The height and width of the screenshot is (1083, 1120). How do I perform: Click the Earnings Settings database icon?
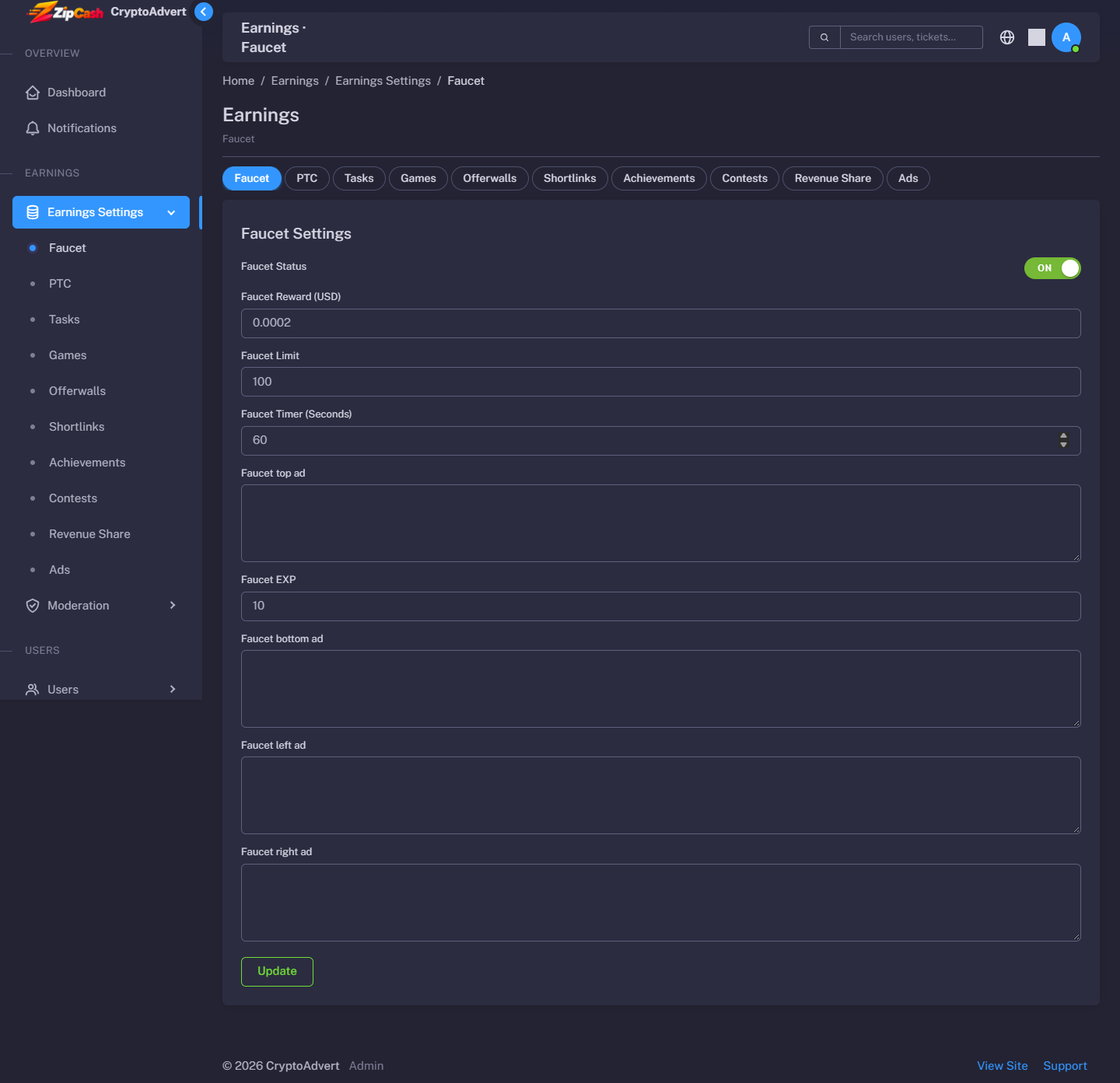point(33,212)
